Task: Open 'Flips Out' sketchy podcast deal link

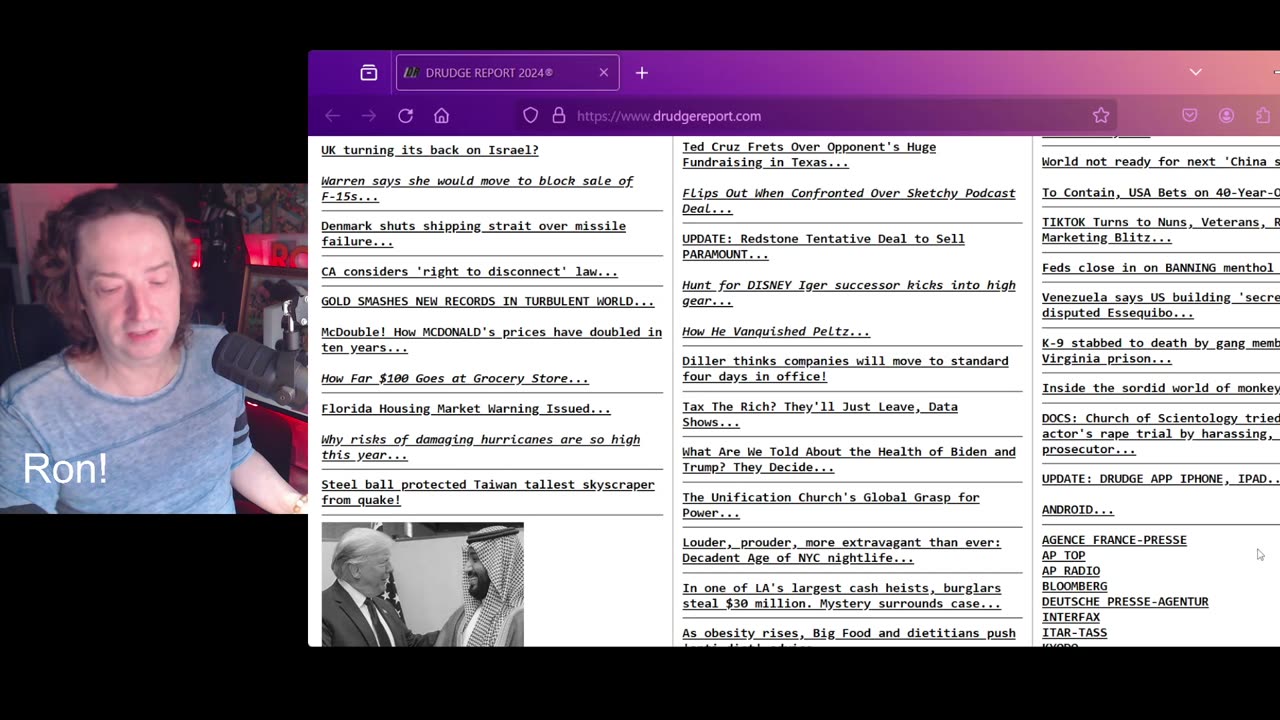Action: pos(849,200)
